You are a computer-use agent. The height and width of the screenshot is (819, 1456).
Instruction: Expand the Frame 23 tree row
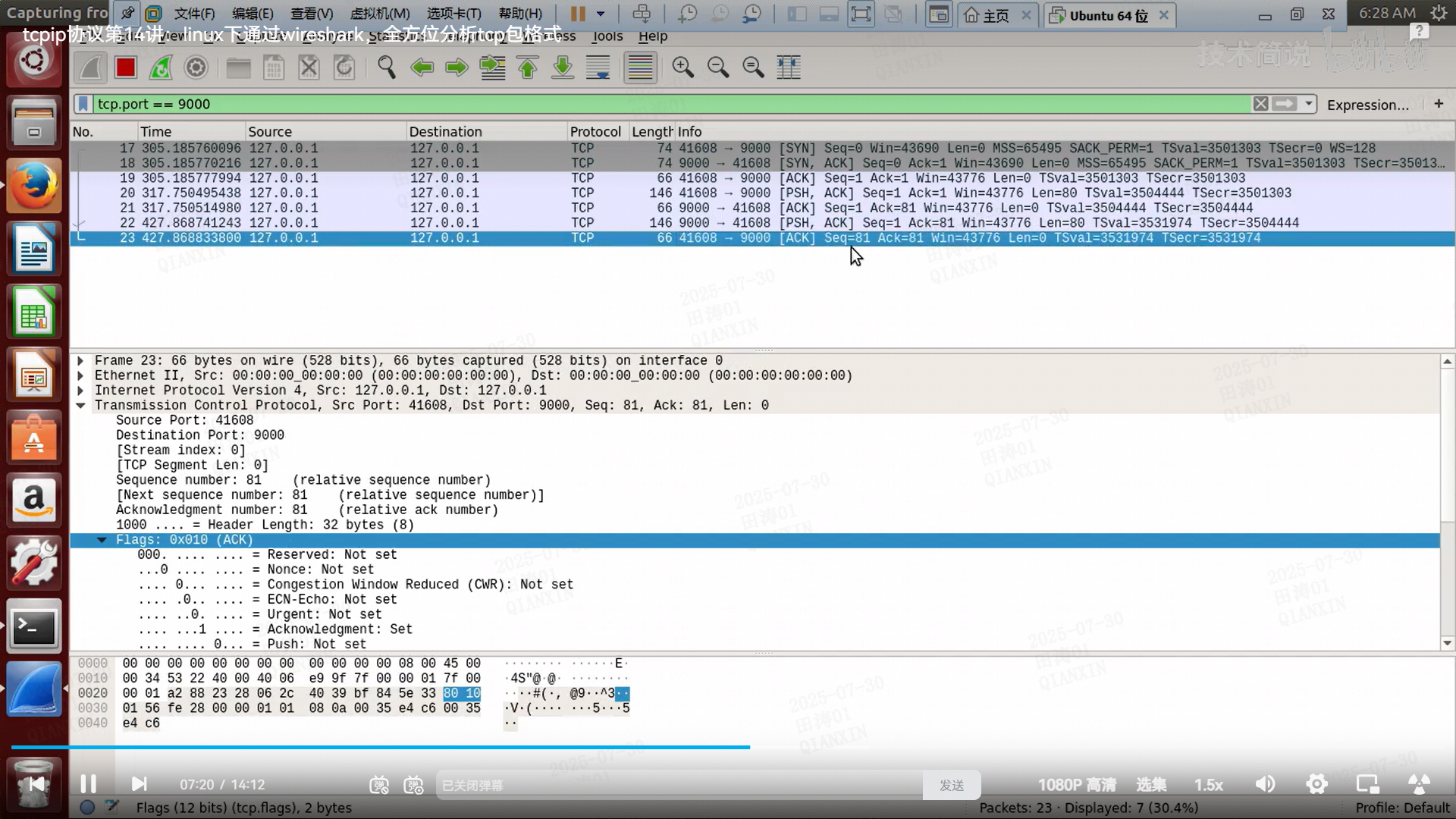[x=80, y=361]
